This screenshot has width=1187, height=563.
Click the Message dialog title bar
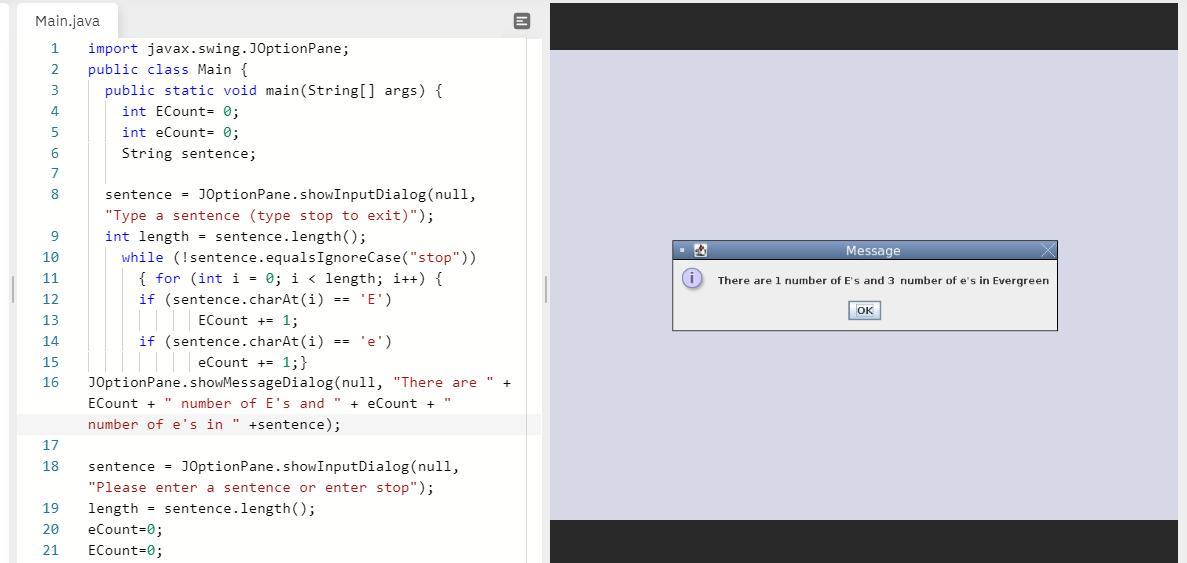865,250
